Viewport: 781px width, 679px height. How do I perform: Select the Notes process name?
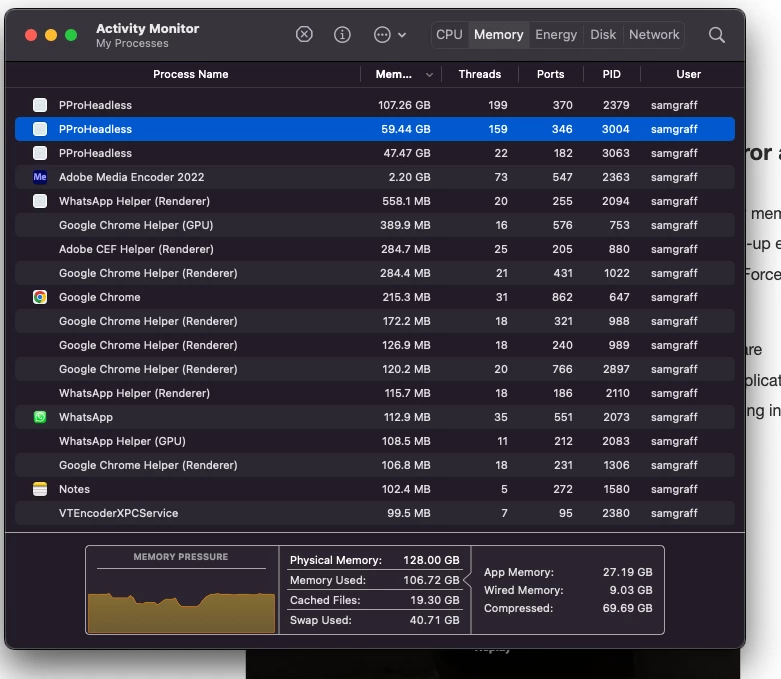tap(74, 489)
